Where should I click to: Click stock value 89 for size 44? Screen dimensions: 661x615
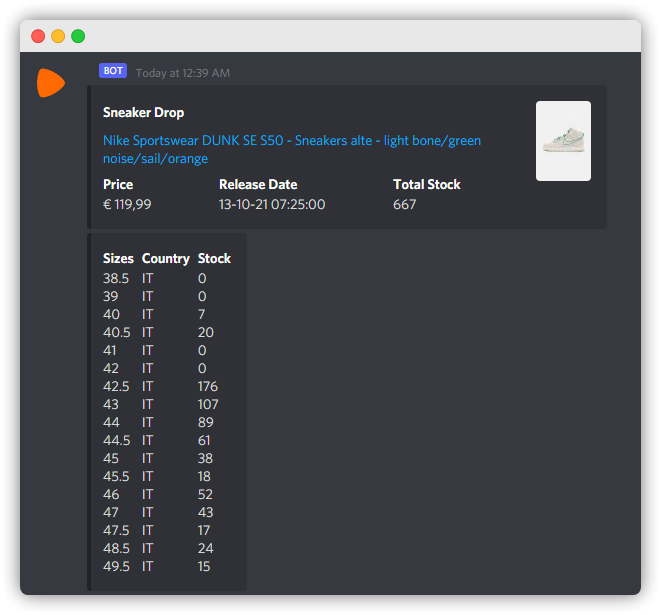(206, 422)
